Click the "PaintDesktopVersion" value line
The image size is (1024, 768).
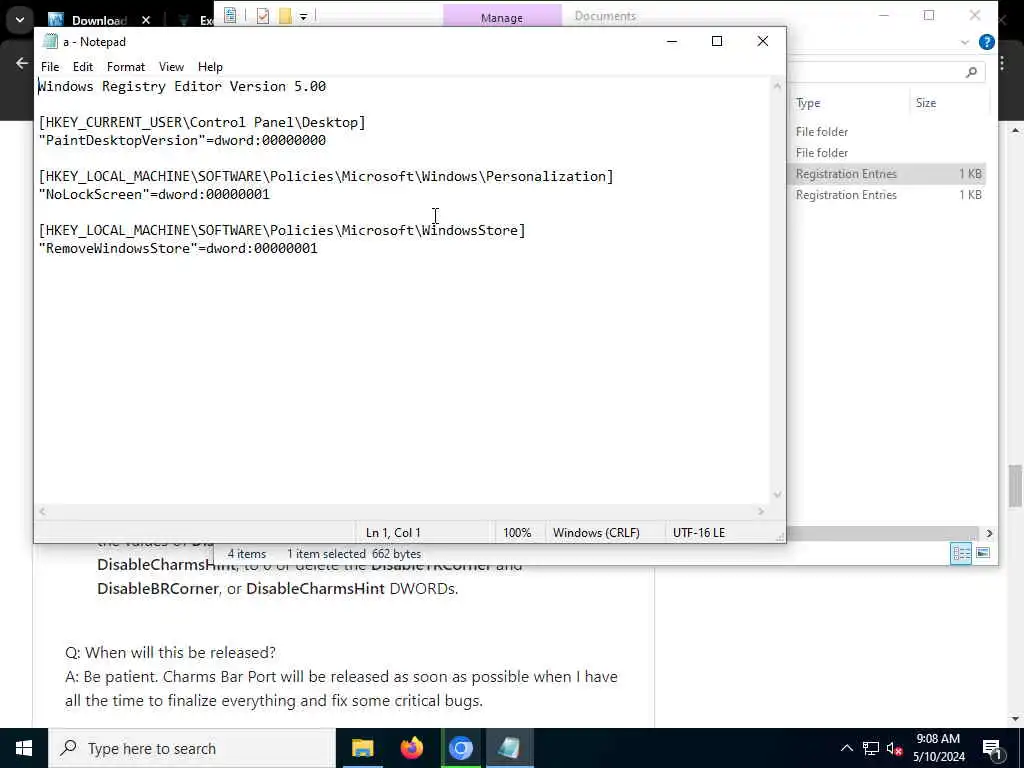click(182, 140)
